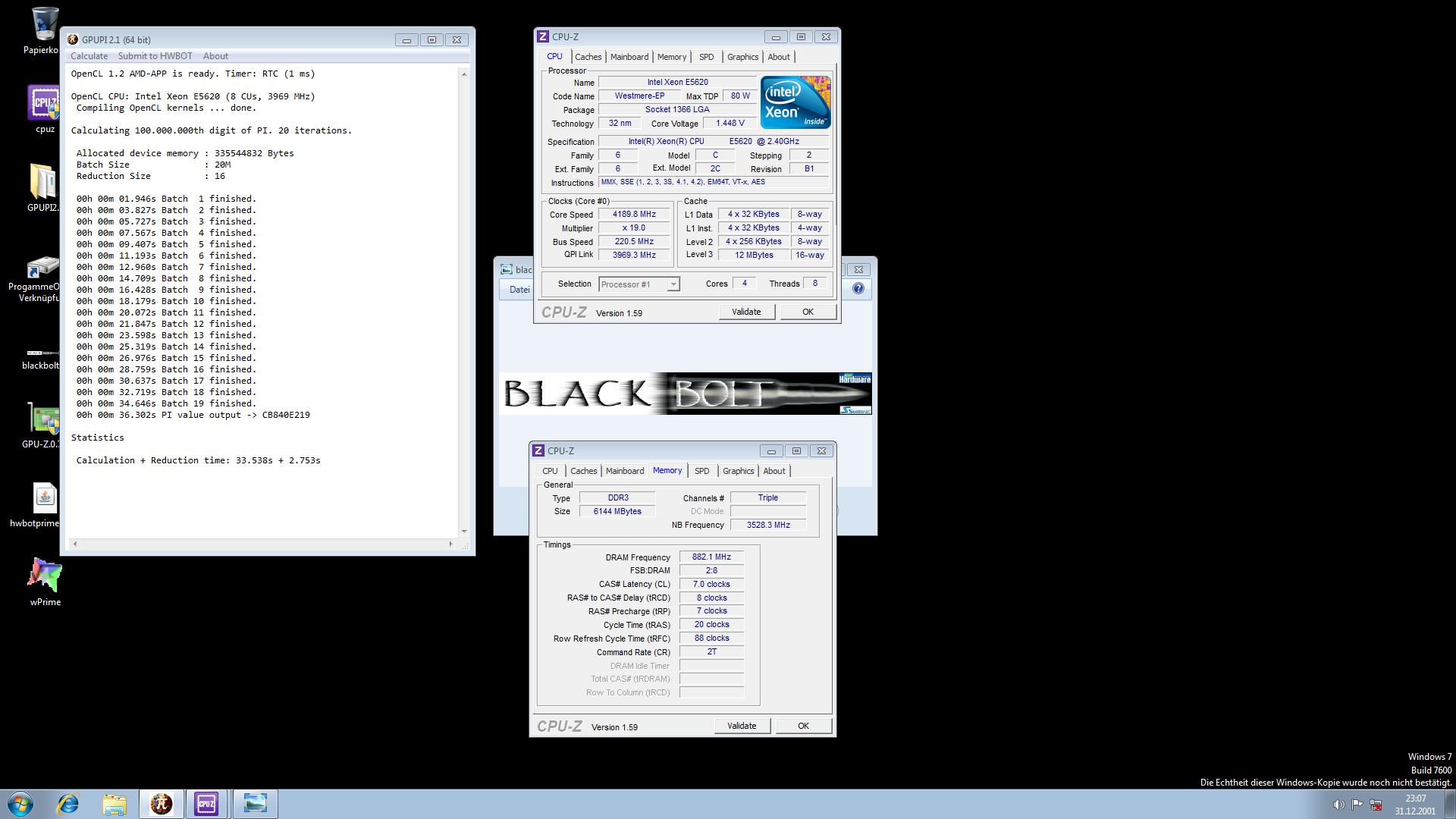Click the CAS# Latency value 7.0 clocks
Viewport: 1456px width, 819px height.
pos(711,584)
